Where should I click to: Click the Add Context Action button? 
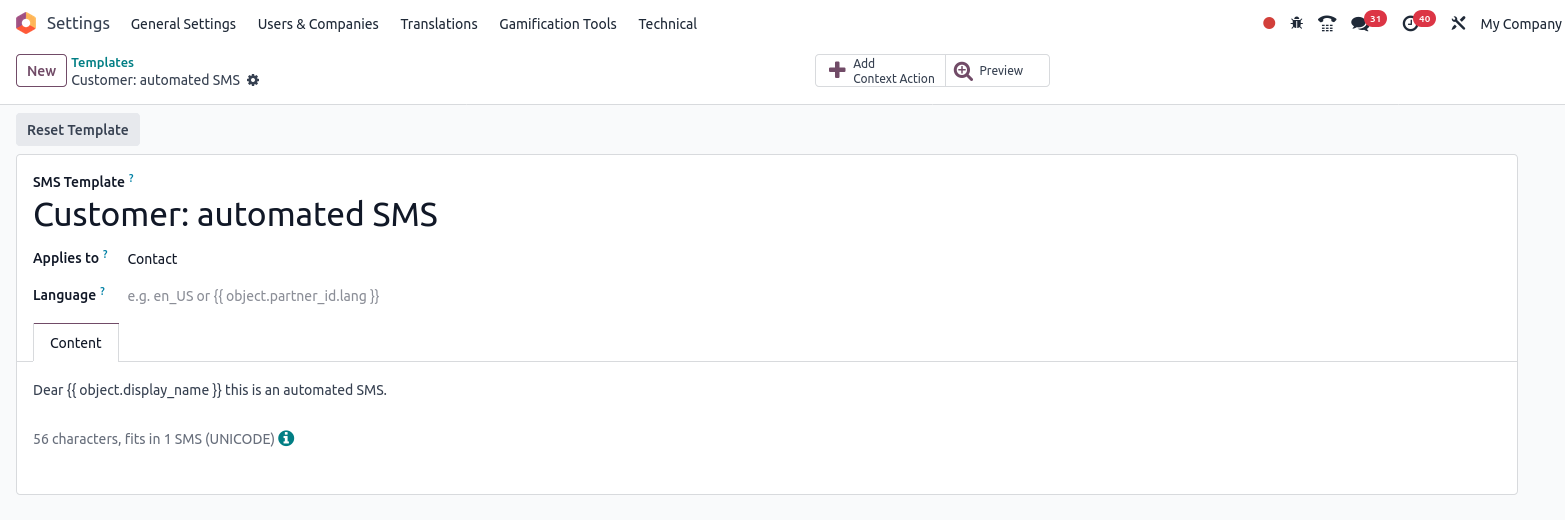click(x=881, y=71)
